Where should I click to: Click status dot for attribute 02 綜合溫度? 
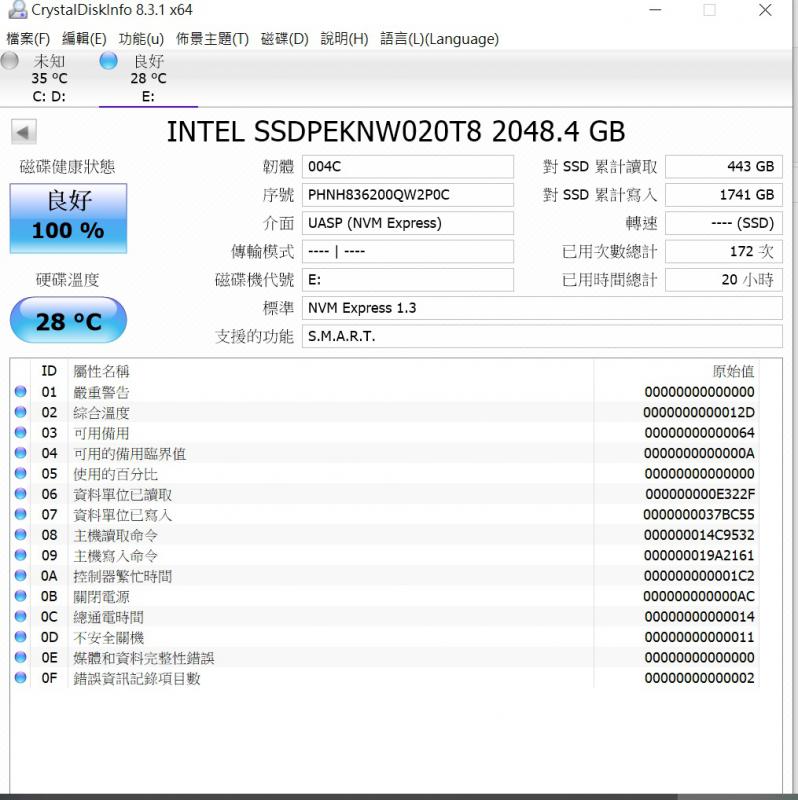(x=20, y=412)
